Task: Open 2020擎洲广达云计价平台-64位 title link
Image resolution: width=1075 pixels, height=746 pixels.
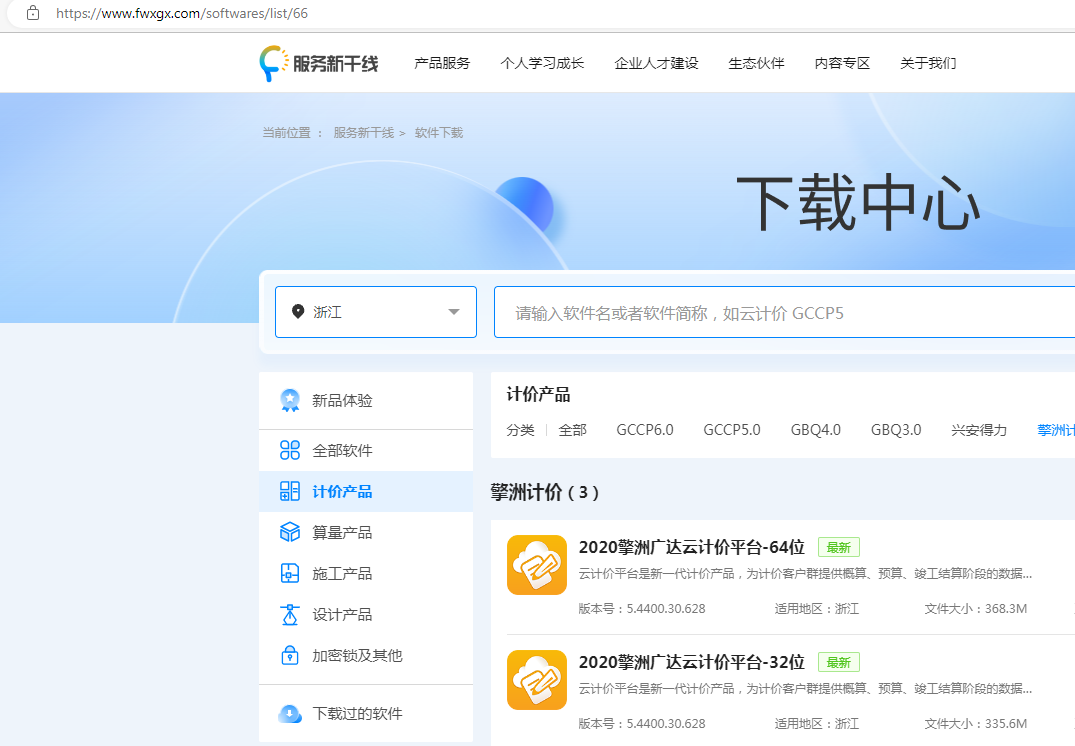Action: [692, 547]
